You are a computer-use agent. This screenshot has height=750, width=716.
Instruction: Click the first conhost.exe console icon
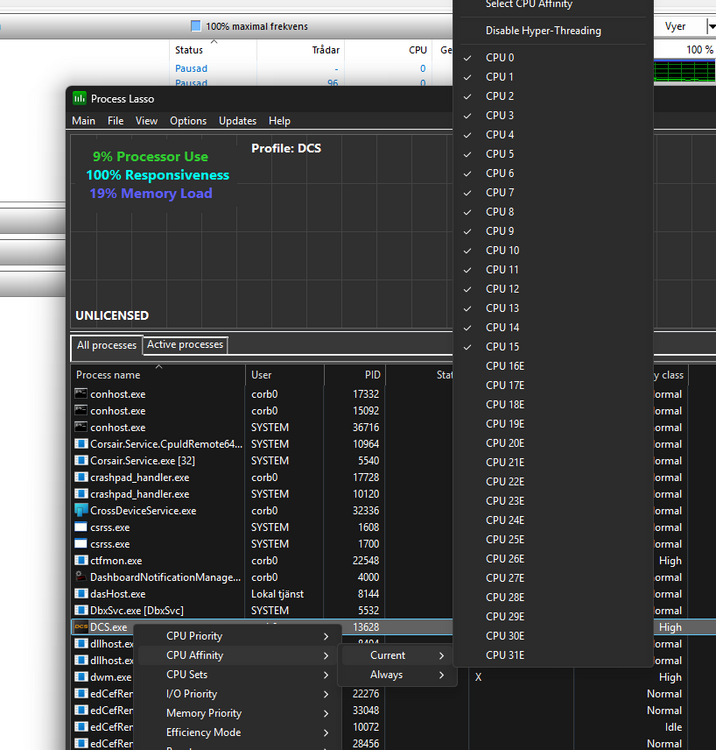[81, 394]
